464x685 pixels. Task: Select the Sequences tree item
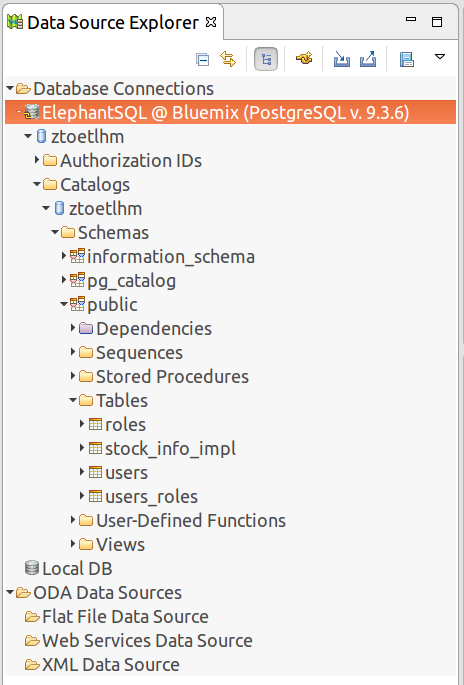pyautogui.click(x=139, y=353)
